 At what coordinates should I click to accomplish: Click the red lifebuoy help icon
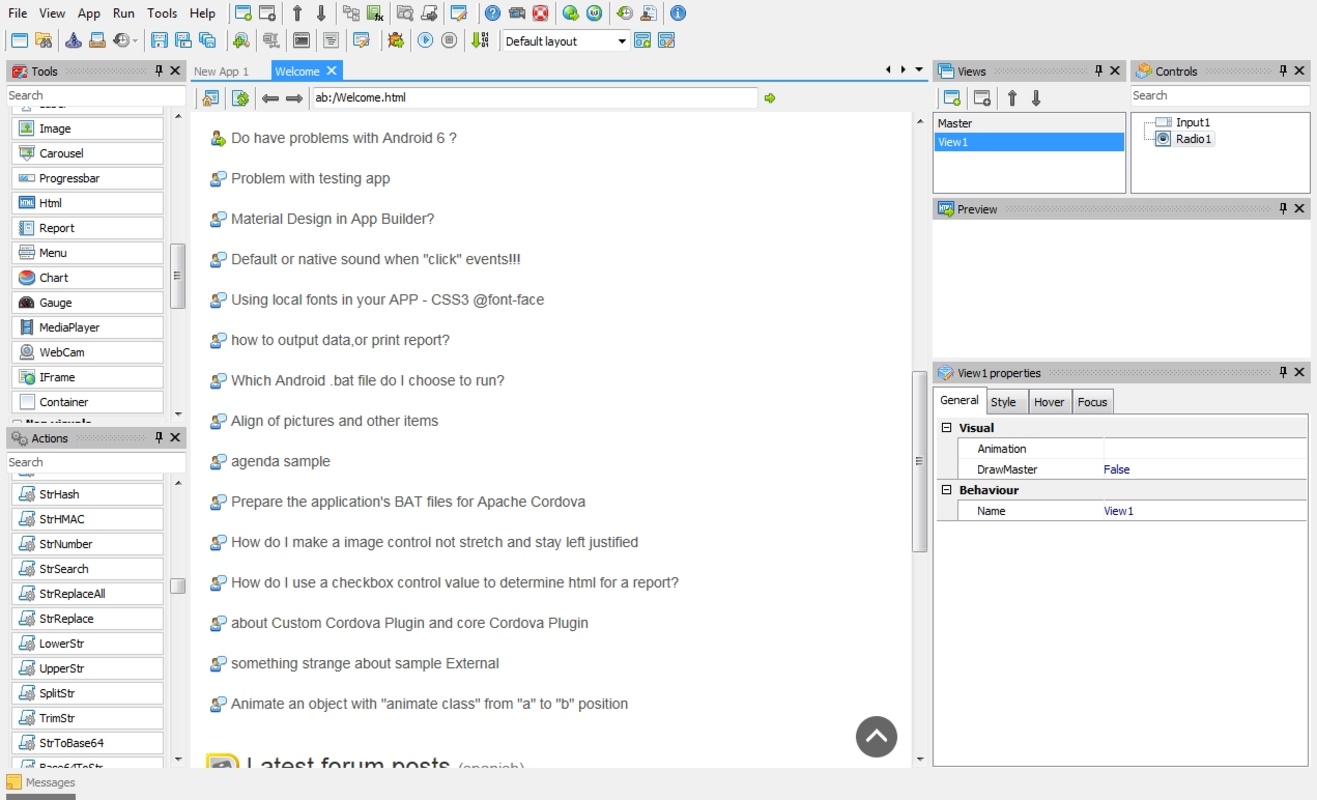540,14
